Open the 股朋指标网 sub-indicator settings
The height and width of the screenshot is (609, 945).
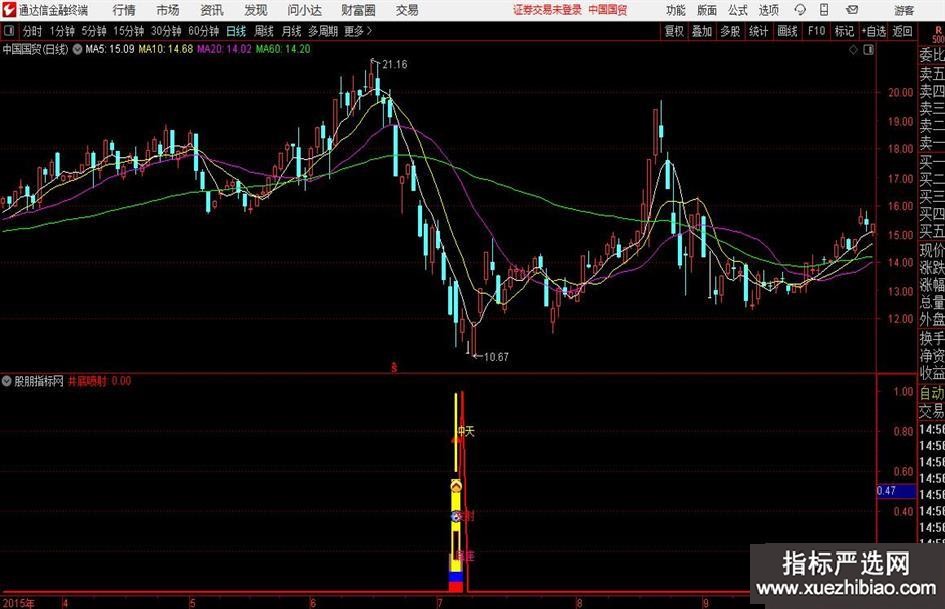pos(7,381)
